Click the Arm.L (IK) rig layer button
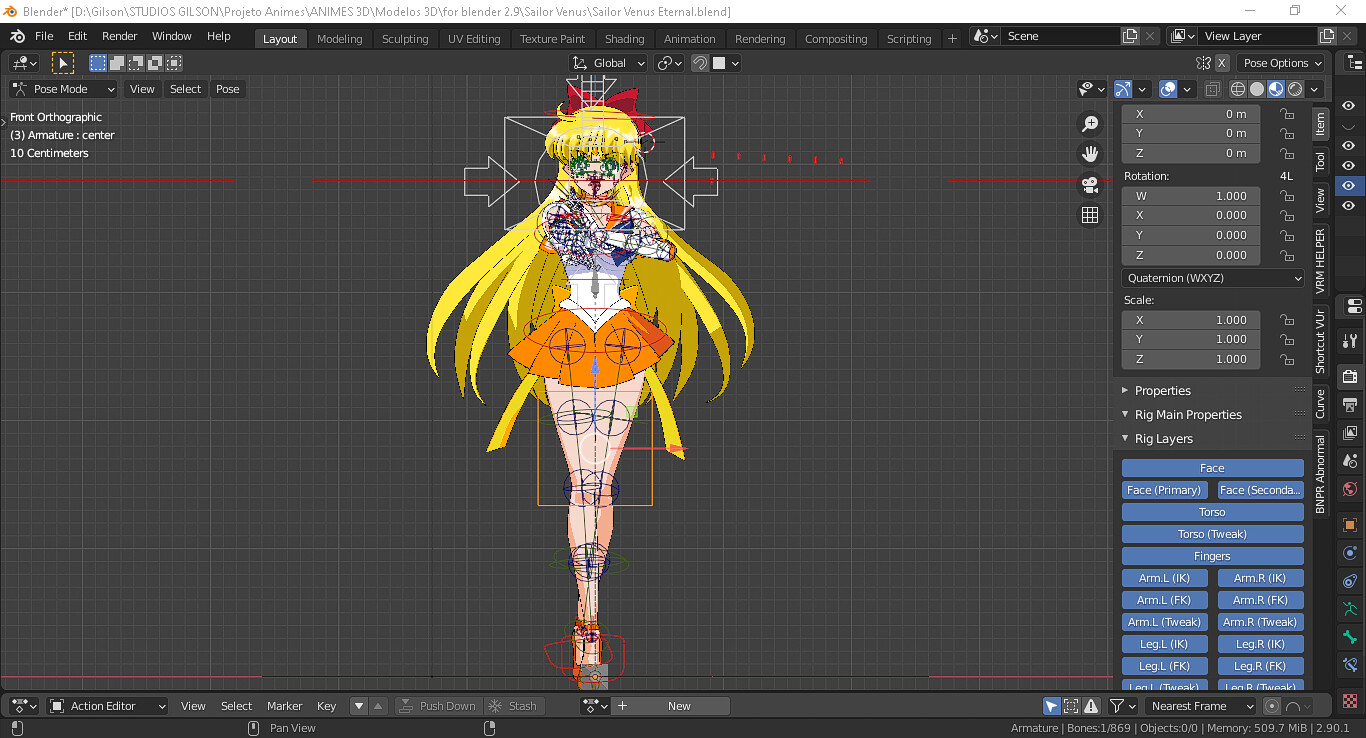Image resolution: width=1366 pixels, height=738 pixels. pyautogui.click(x=1164, y=578)
